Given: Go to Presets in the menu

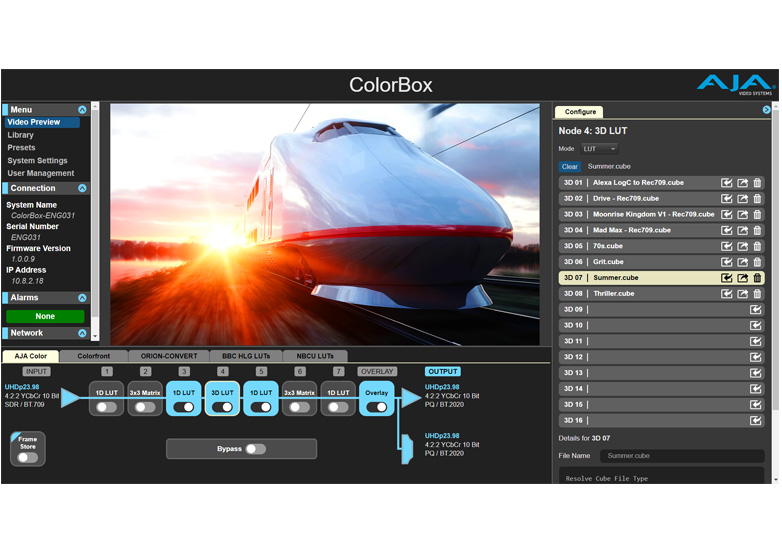Looking at the screenshot, I should [x=21, y=148].
